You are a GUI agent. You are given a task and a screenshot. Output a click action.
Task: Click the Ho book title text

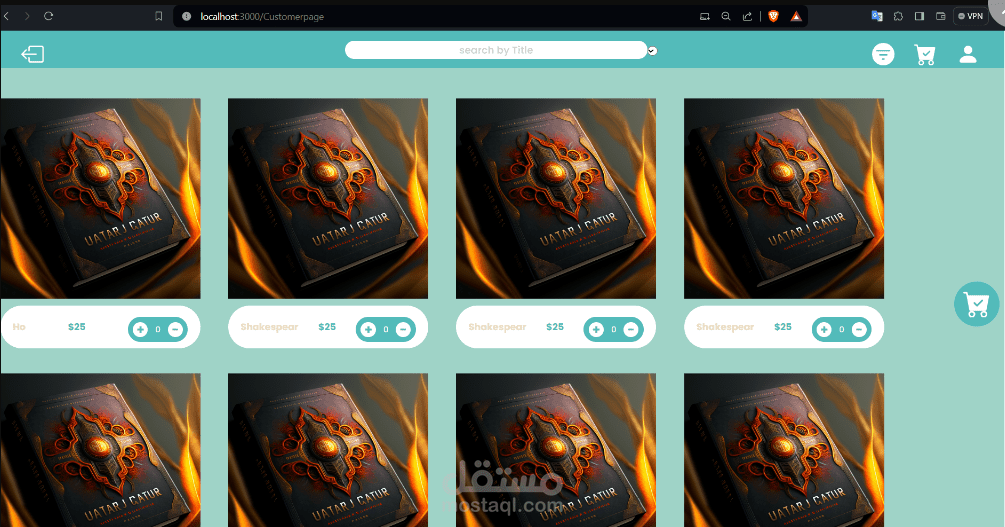click(19, 327)
